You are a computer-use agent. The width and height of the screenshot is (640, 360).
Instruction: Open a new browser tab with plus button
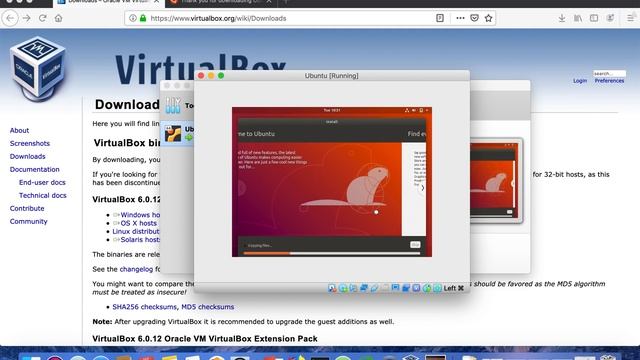[286, 2]
